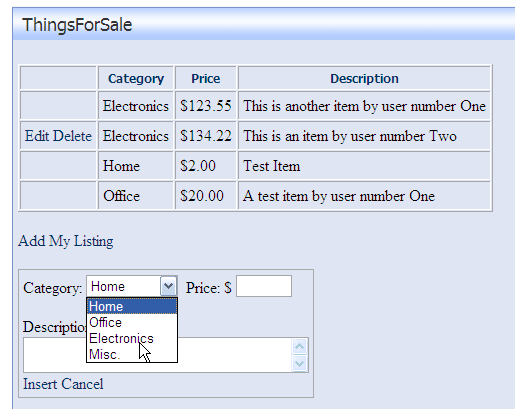This screenshot has height=409, width=515.
Task: Pick Electronics in the category dropdown
Action: click(x=132, y=338)
